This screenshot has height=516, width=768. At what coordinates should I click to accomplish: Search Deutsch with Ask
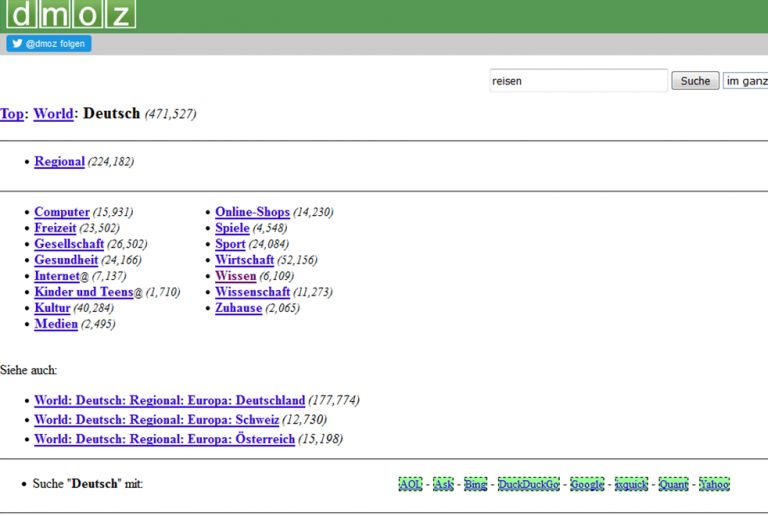click(443, 484)
